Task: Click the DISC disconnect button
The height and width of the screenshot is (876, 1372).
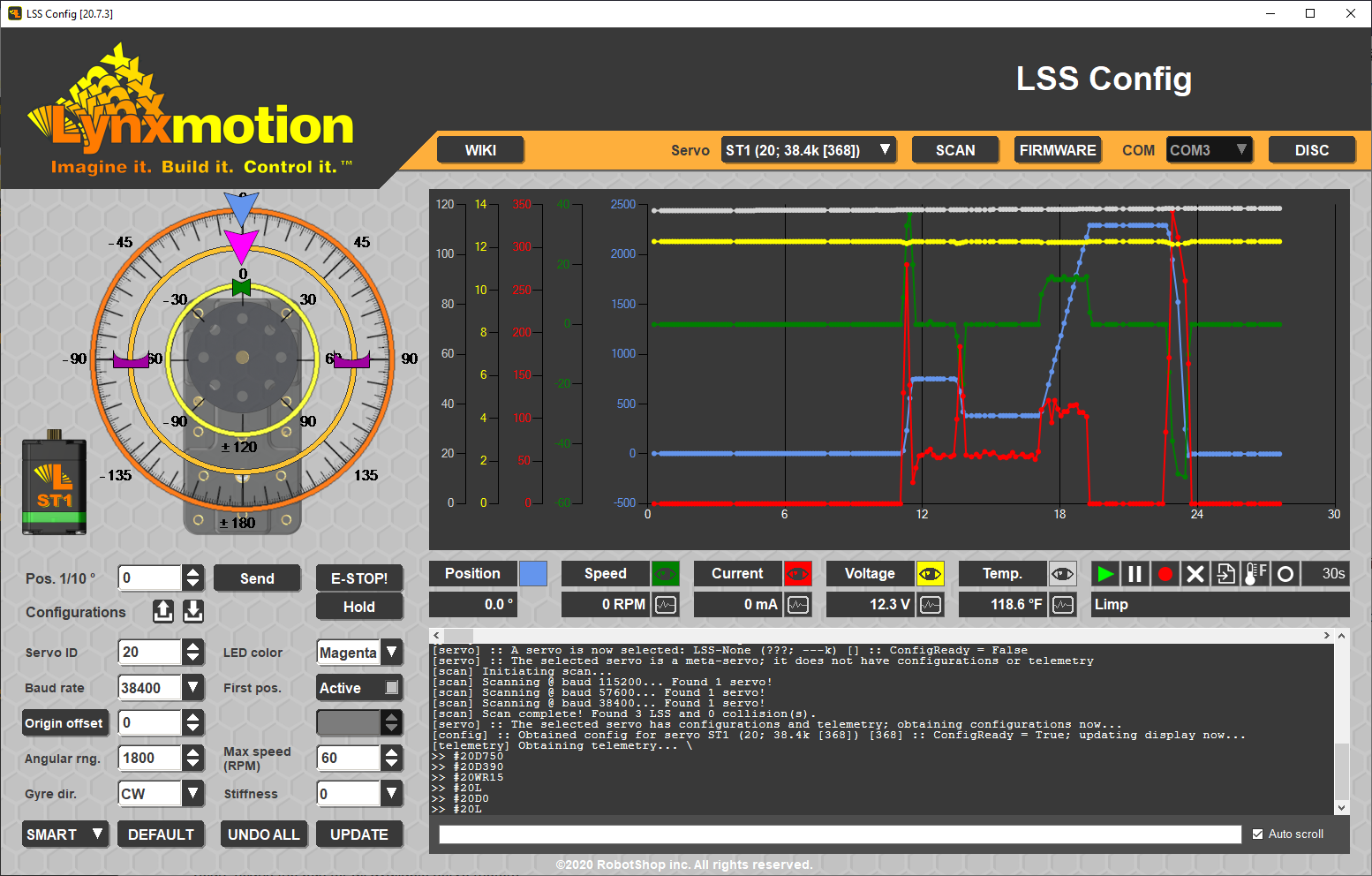Action: pos(1312,150)
